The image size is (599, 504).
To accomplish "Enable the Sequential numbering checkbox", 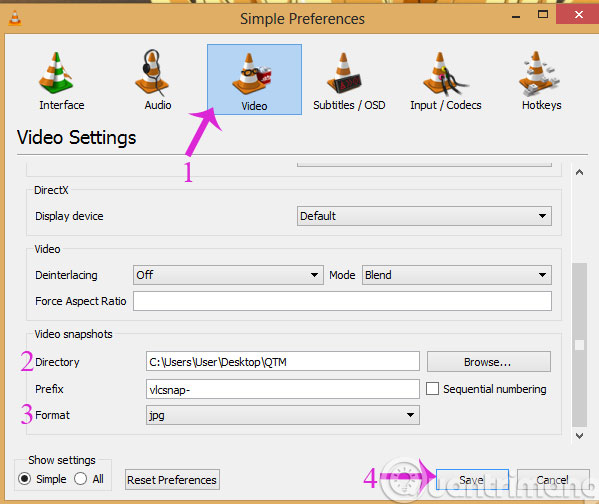I will click(x=432, y=389).
